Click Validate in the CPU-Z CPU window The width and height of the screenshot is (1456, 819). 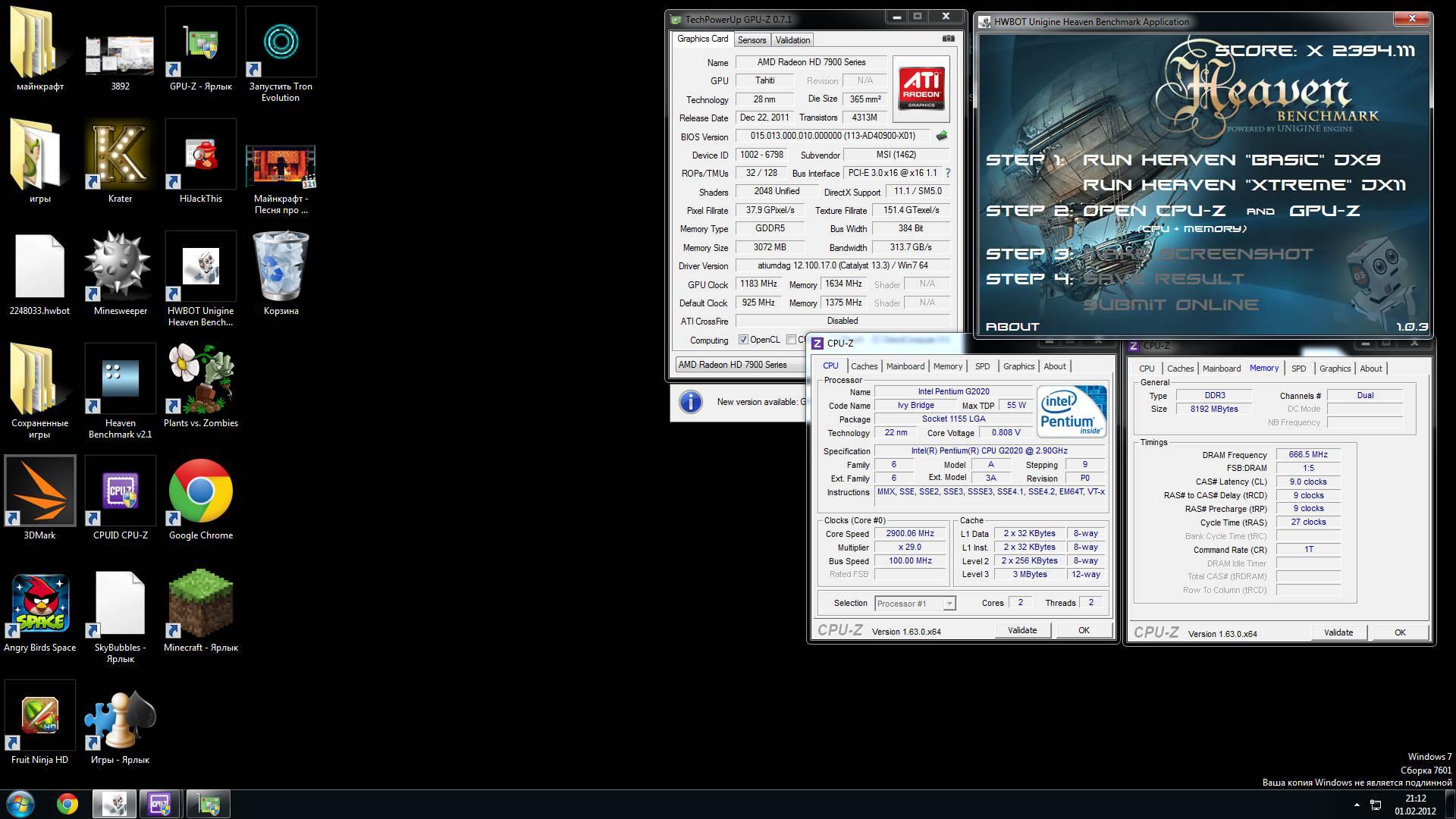[x=1021, y=630]
